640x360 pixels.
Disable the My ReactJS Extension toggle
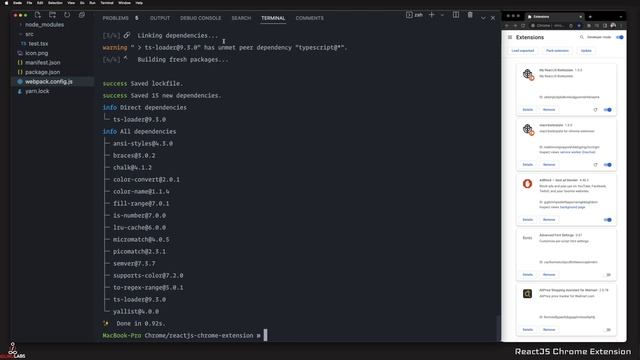point(607,110)
